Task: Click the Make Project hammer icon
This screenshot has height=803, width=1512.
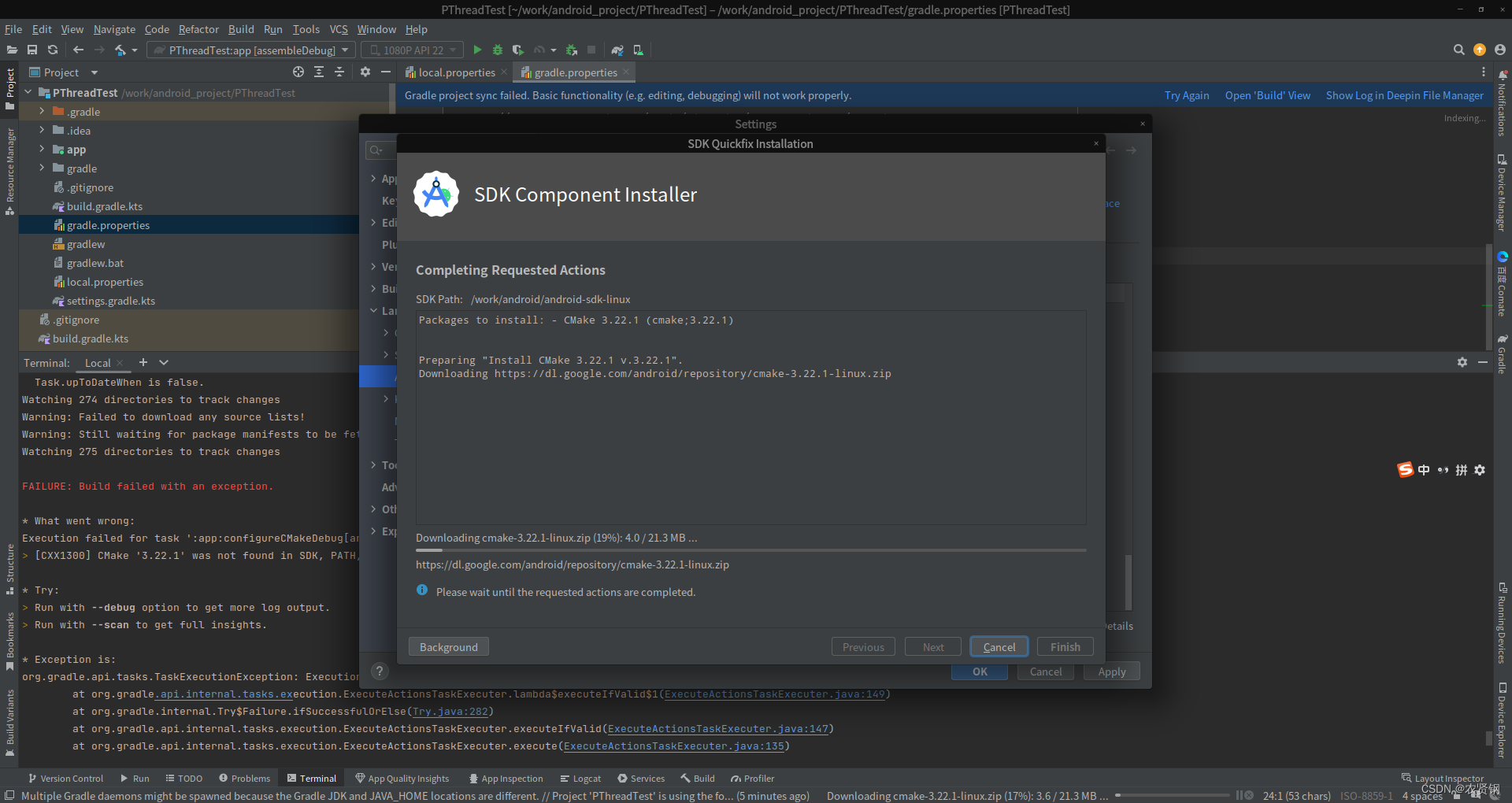Action: (x=120, y=50)
